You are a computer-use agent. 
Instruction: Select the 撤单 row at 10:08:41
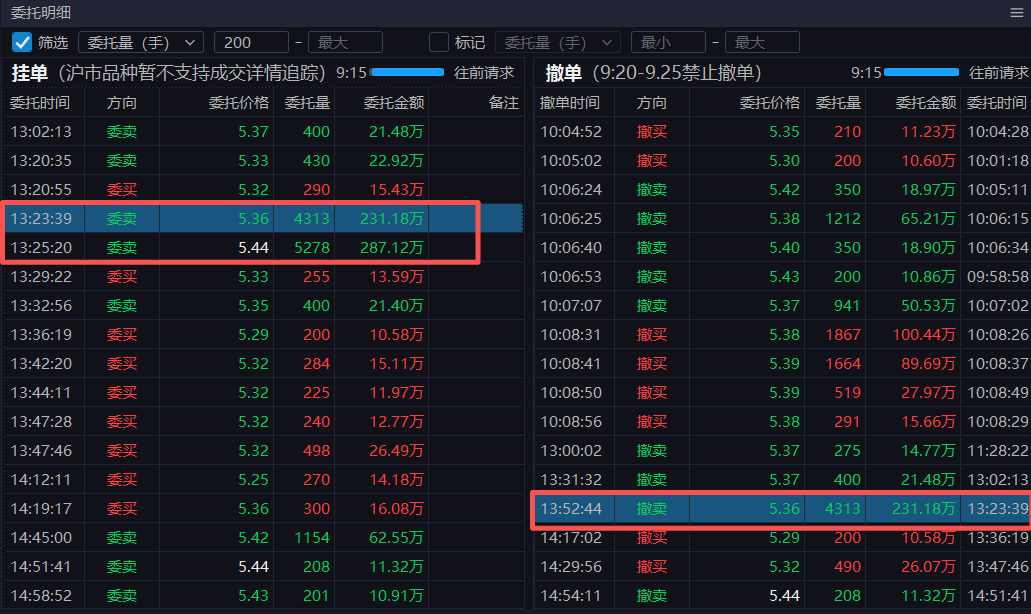click(782, 363)
